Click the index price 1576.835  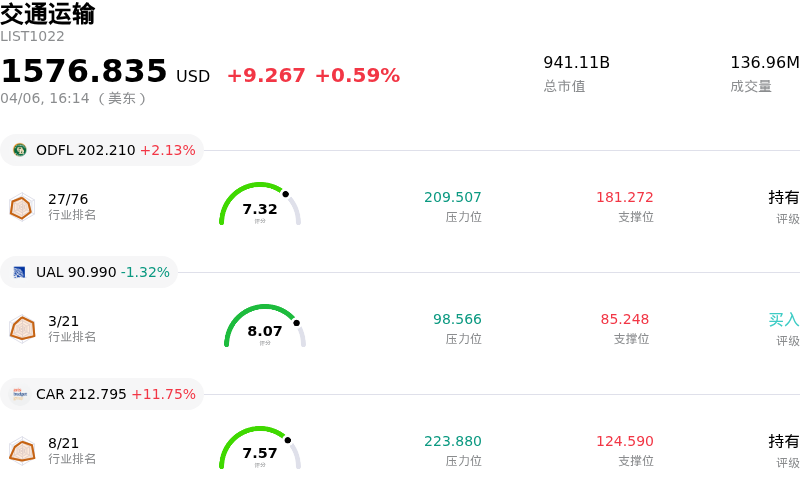84,71
